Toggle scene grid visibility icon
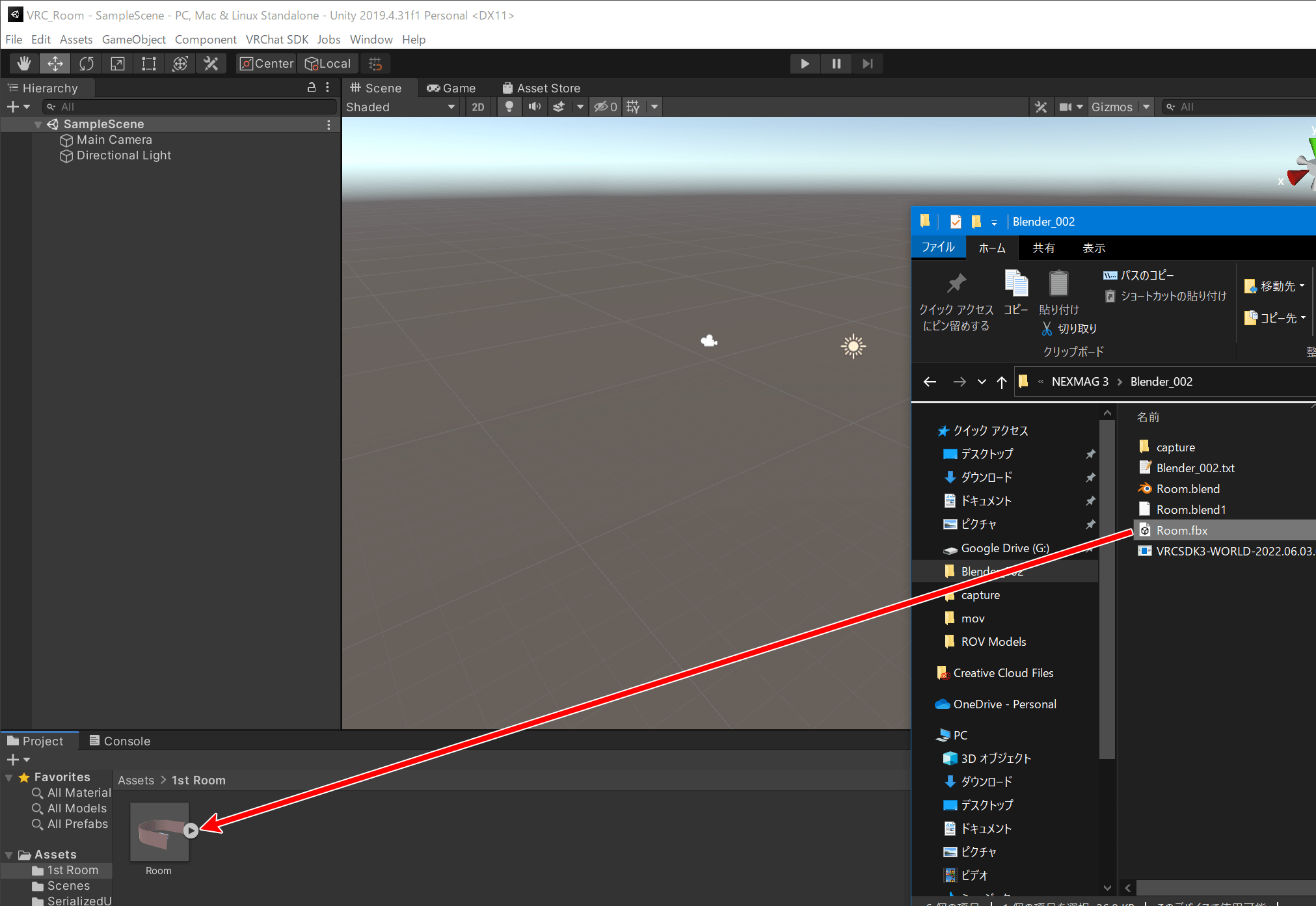 click(x=633, y=107)
